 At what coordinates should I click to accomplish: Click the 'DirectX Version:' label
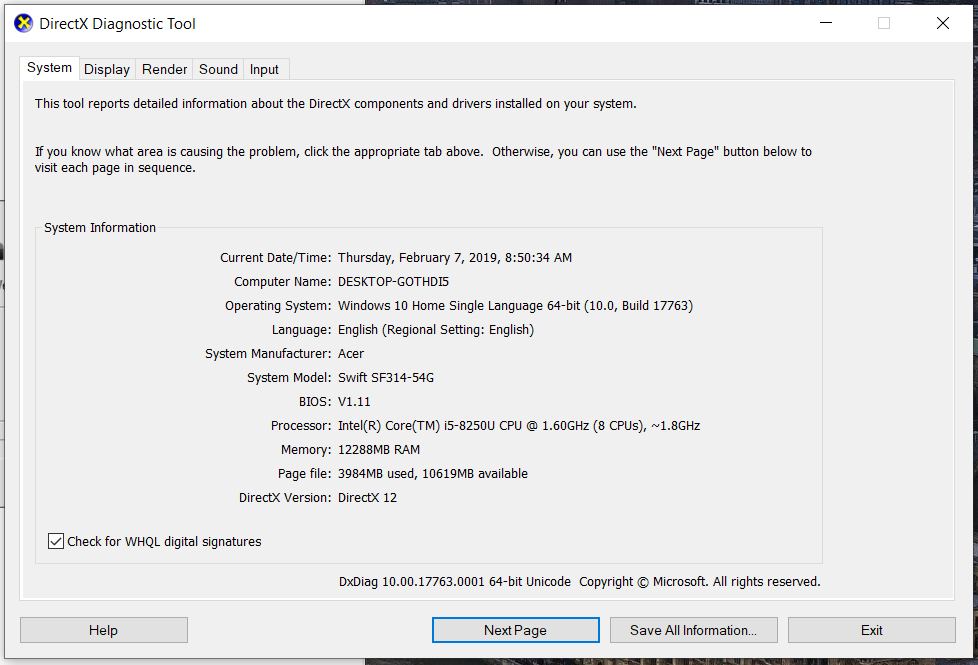285,498
